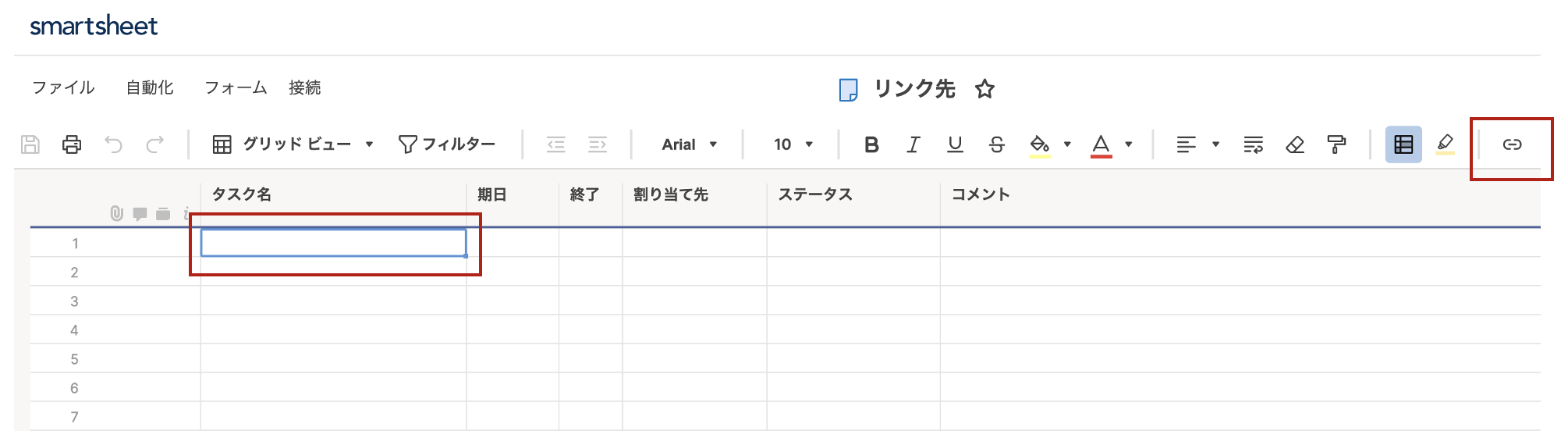This screenshot has width=1568, height=431.
Task: Toggle bold formatting
Action: click(871, 144)
